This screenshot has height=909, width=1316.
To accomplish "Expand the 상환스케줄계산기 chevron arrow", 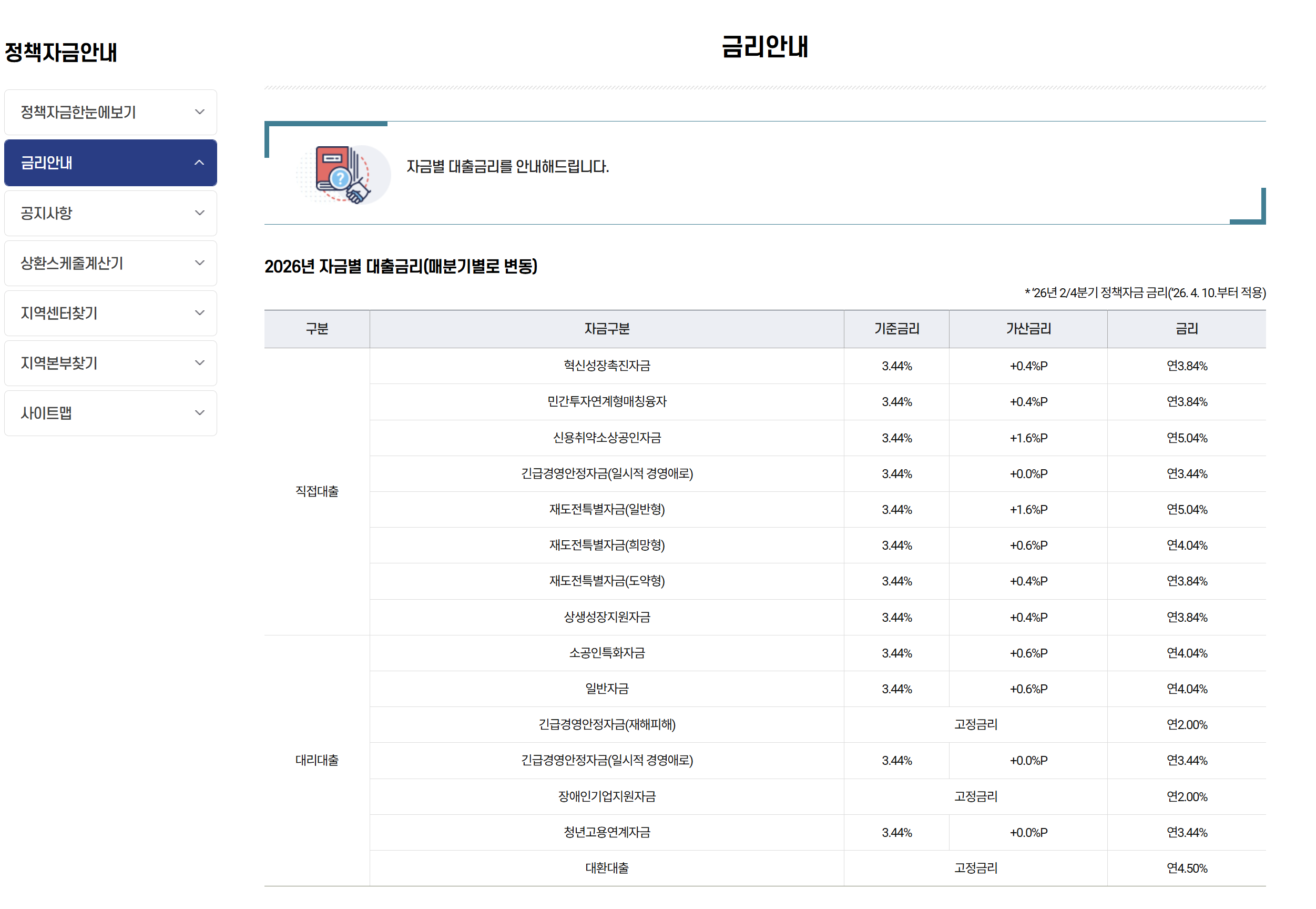I will click(x=199, y=263).
